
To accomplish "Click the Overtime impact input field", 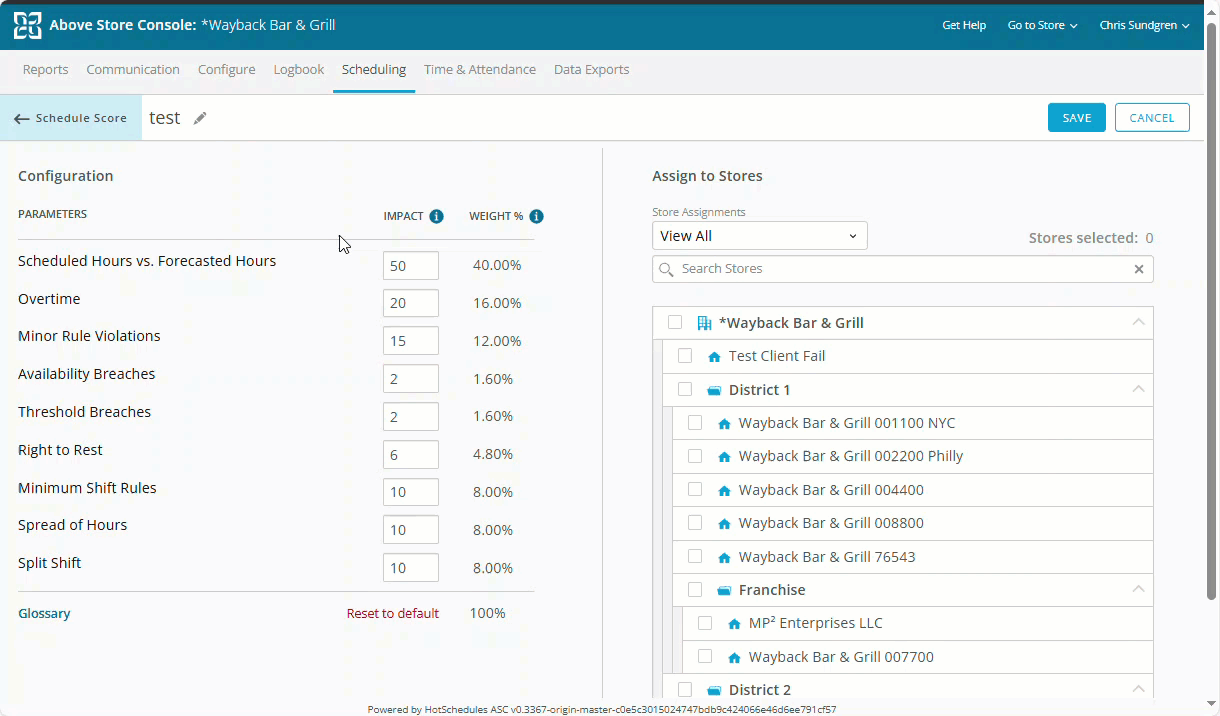I will click(x=410, y=303).
